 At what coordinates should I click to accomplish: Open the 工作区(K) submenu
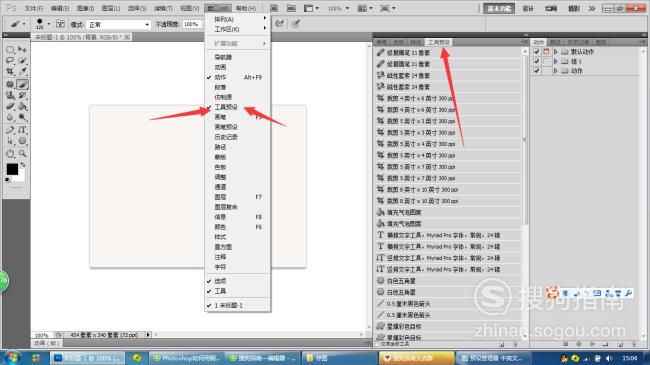238,29
